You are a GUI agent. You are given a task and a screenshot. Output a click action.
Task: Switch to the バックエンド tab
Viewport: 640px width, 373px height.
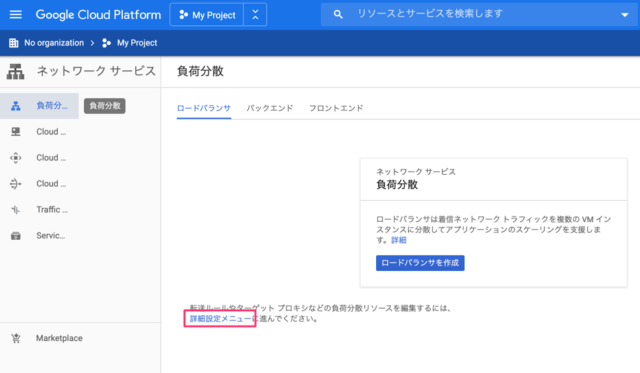pyautogui.click(x=270, y=108)
